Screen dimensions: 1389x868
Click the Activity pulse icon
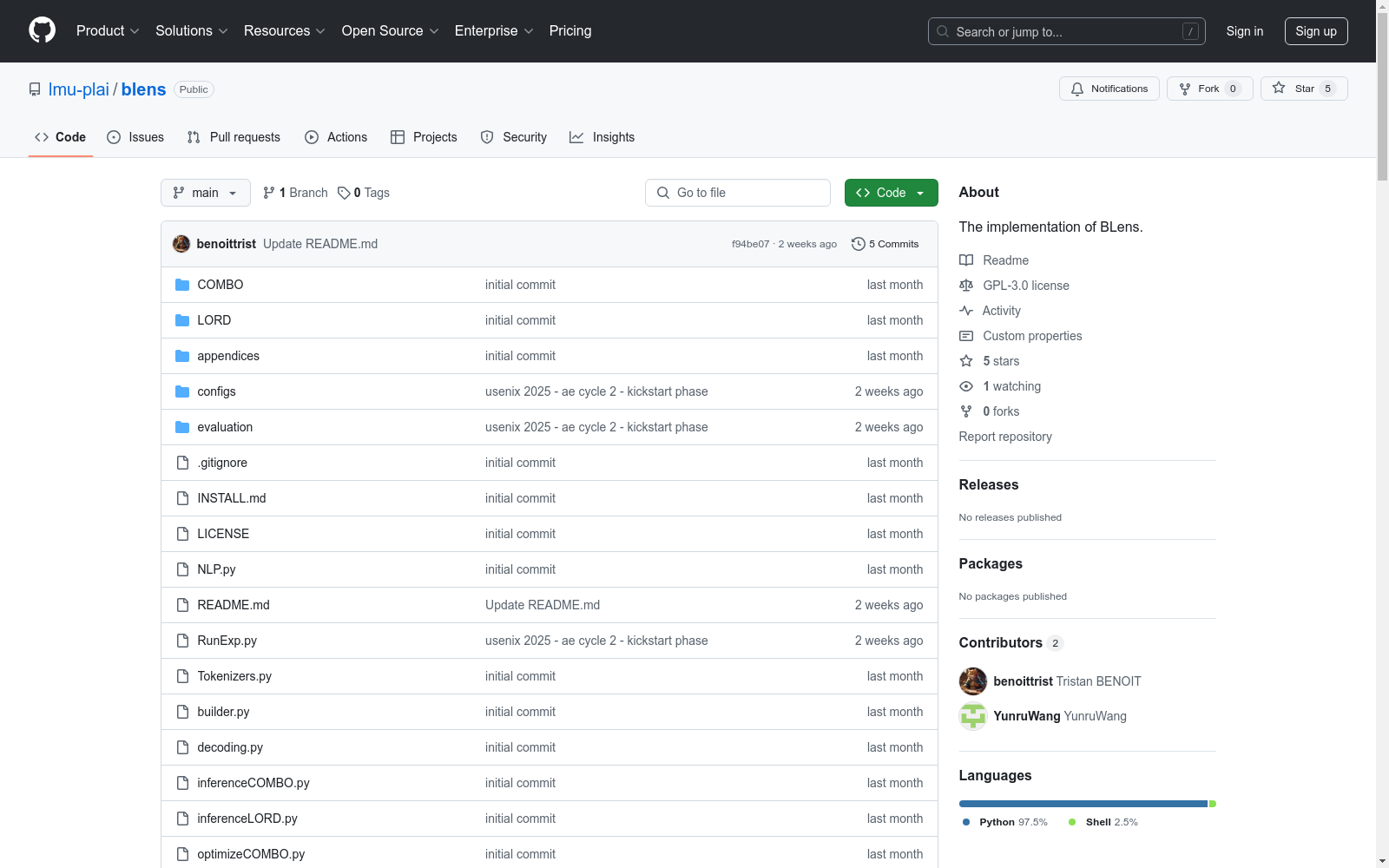tap(966, 311)
